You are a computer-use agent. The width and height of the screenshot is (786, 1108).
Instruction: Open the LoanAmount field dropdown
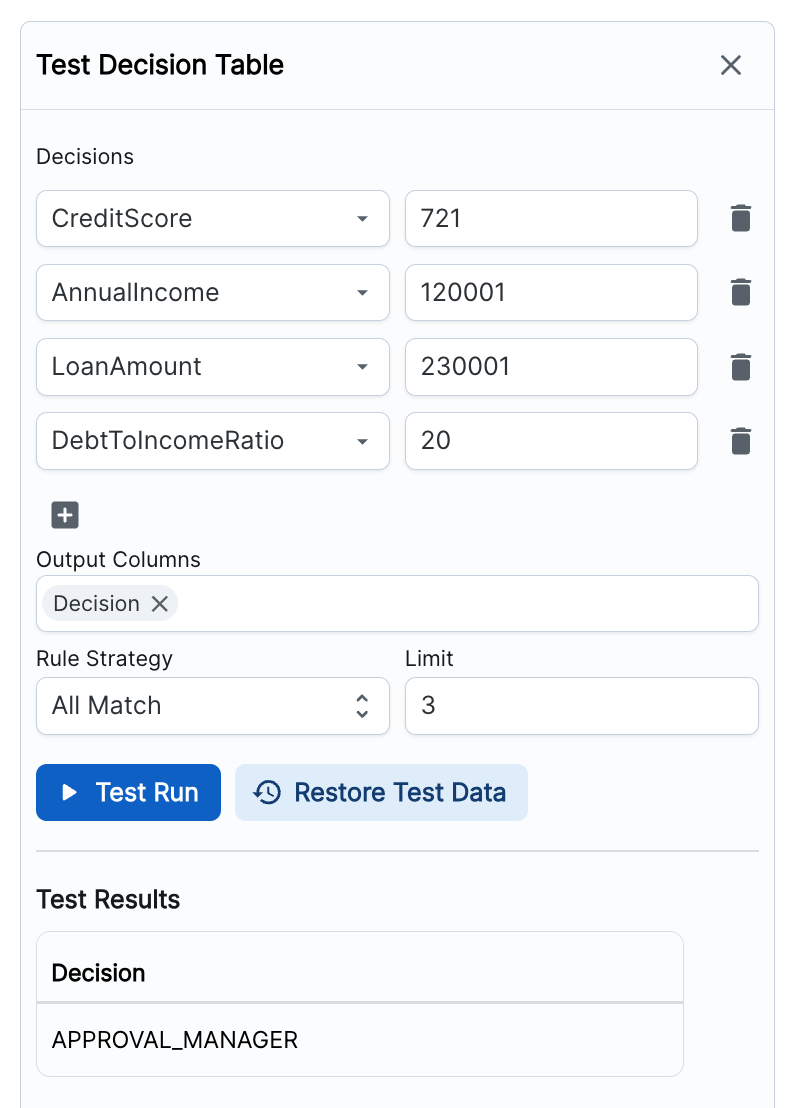tap(362, 367)
